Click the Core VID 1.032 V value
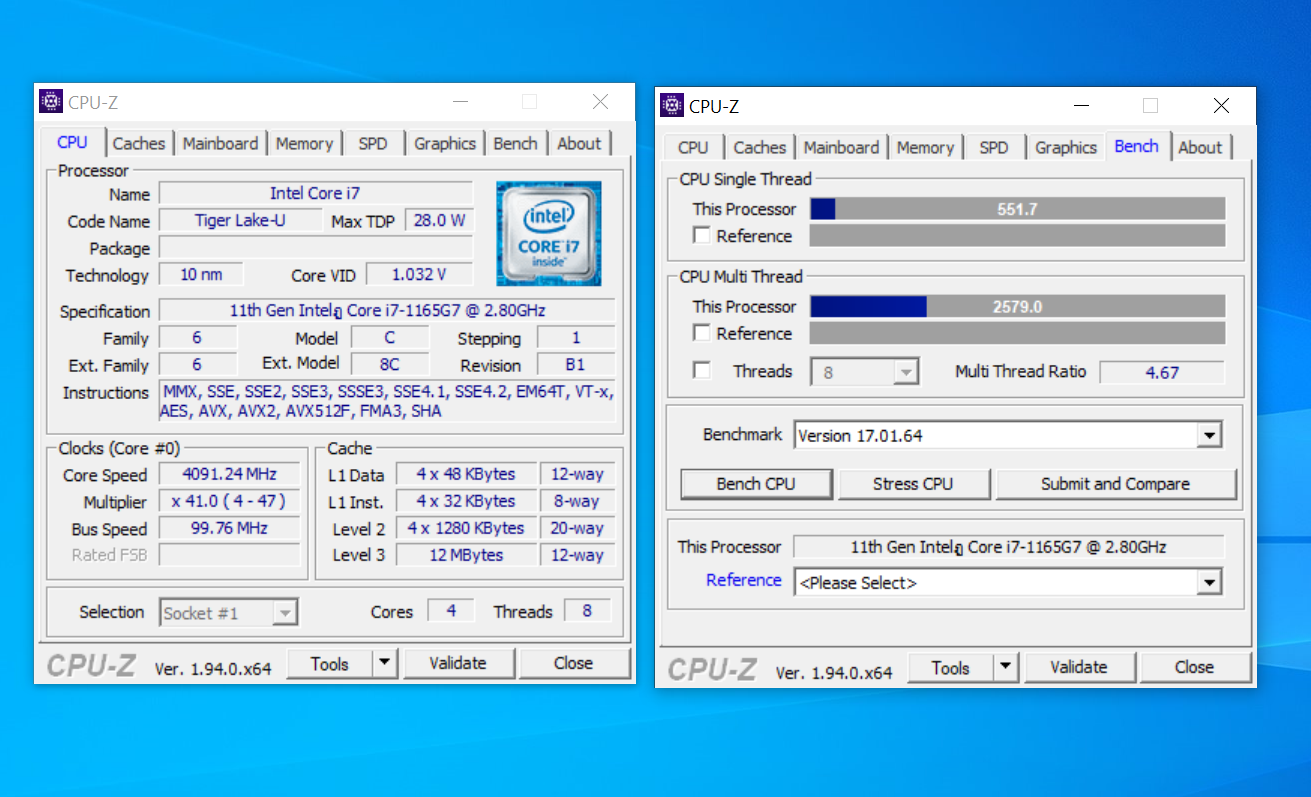Image resolution: width=1311 pixels, height=797 pixels. (419, 274)
